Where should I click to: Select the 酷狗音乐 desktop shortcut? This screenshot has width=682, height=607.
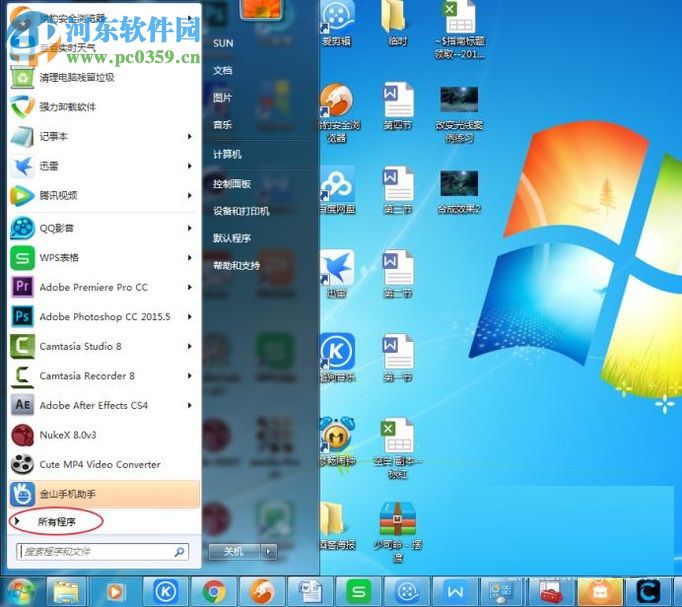tap(337, 358)
